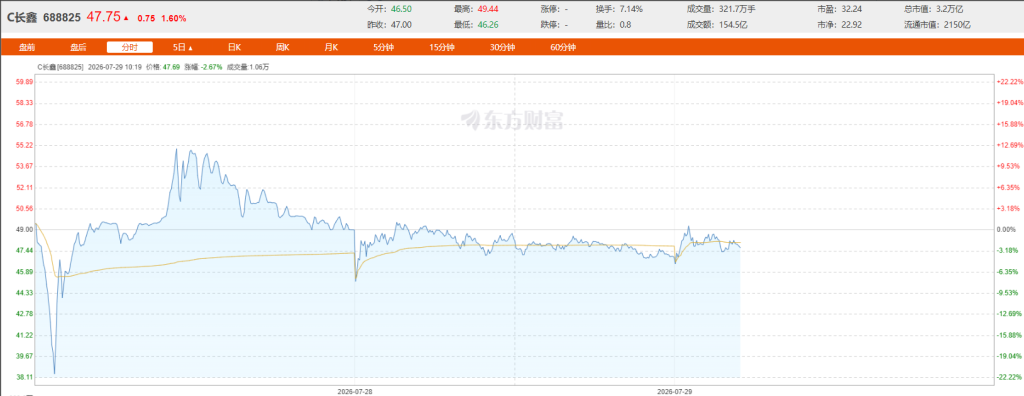The width and height of the screenshot is (1024, 396).
Task: Select the 分时 intraday tab
Action: pos(129,48)
